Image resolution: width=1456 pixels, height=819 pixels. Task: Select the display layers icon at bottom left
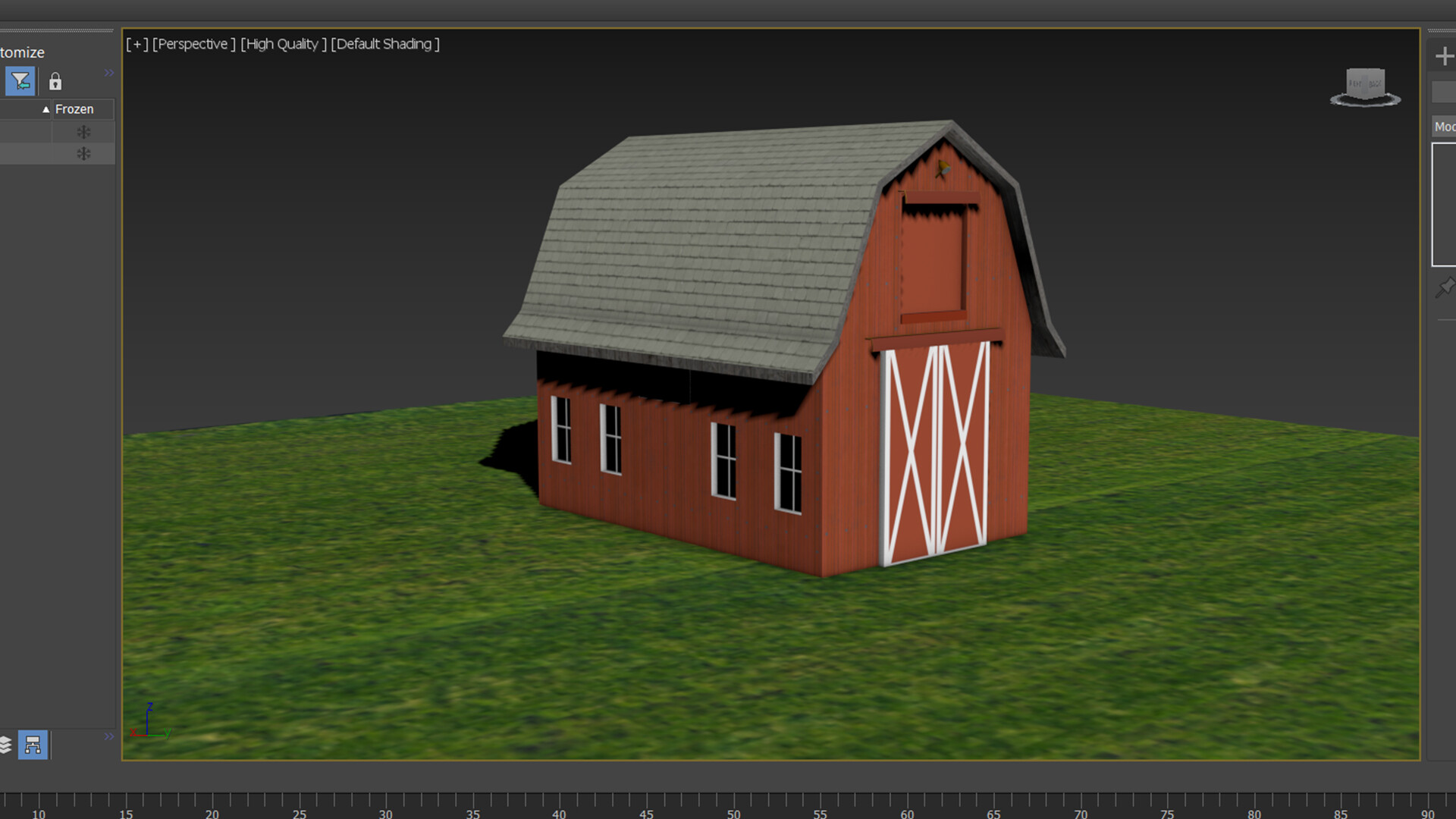[x=6, y=745]
